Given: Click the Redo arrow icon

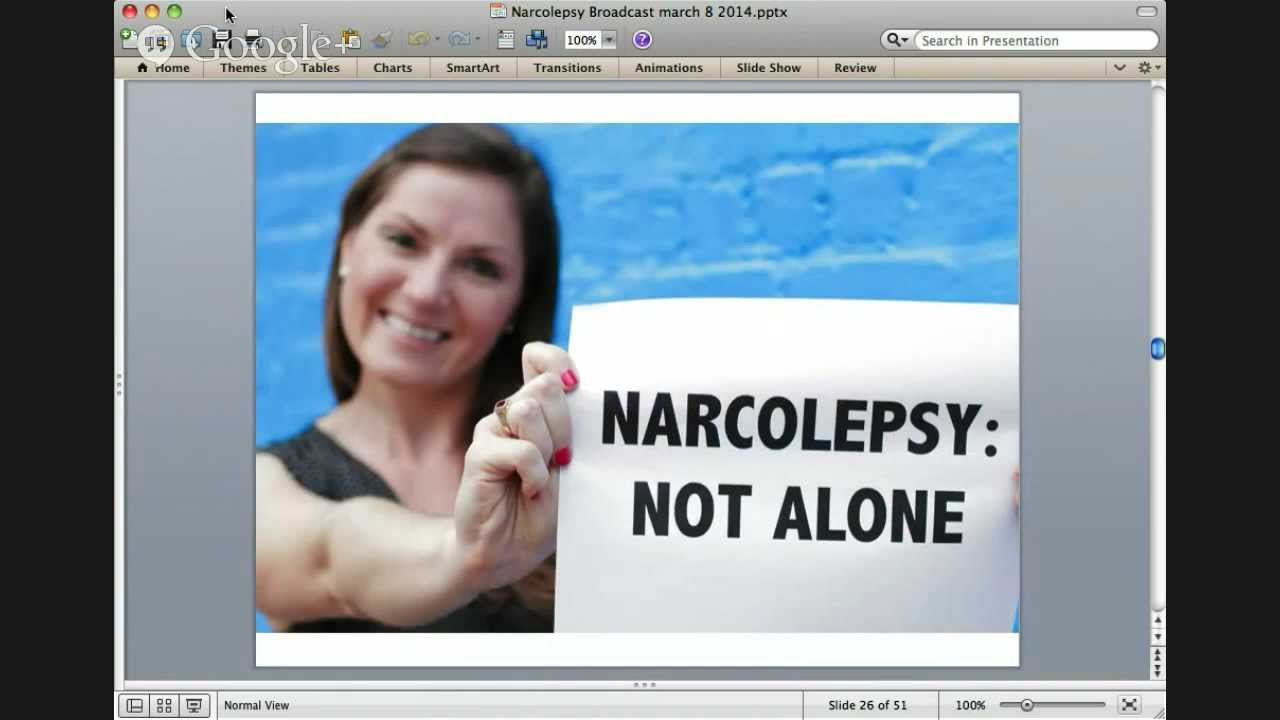Looking at the screenshot, I should (x=459, y=40).
